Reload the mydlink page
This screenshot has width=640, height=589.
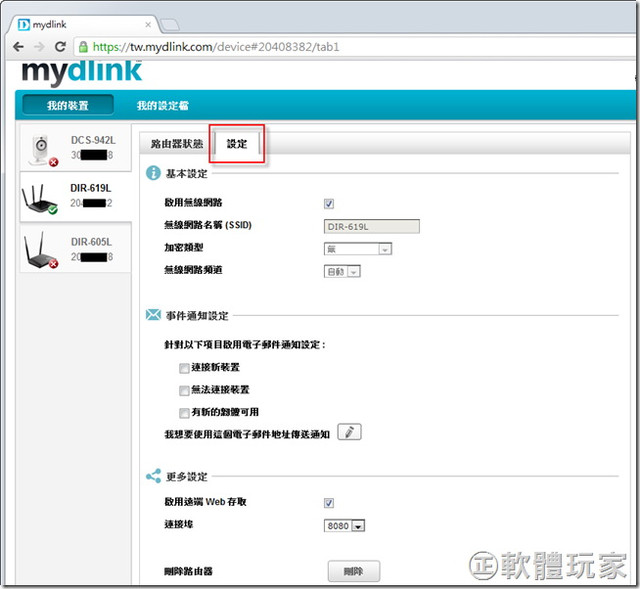[60, 47]
